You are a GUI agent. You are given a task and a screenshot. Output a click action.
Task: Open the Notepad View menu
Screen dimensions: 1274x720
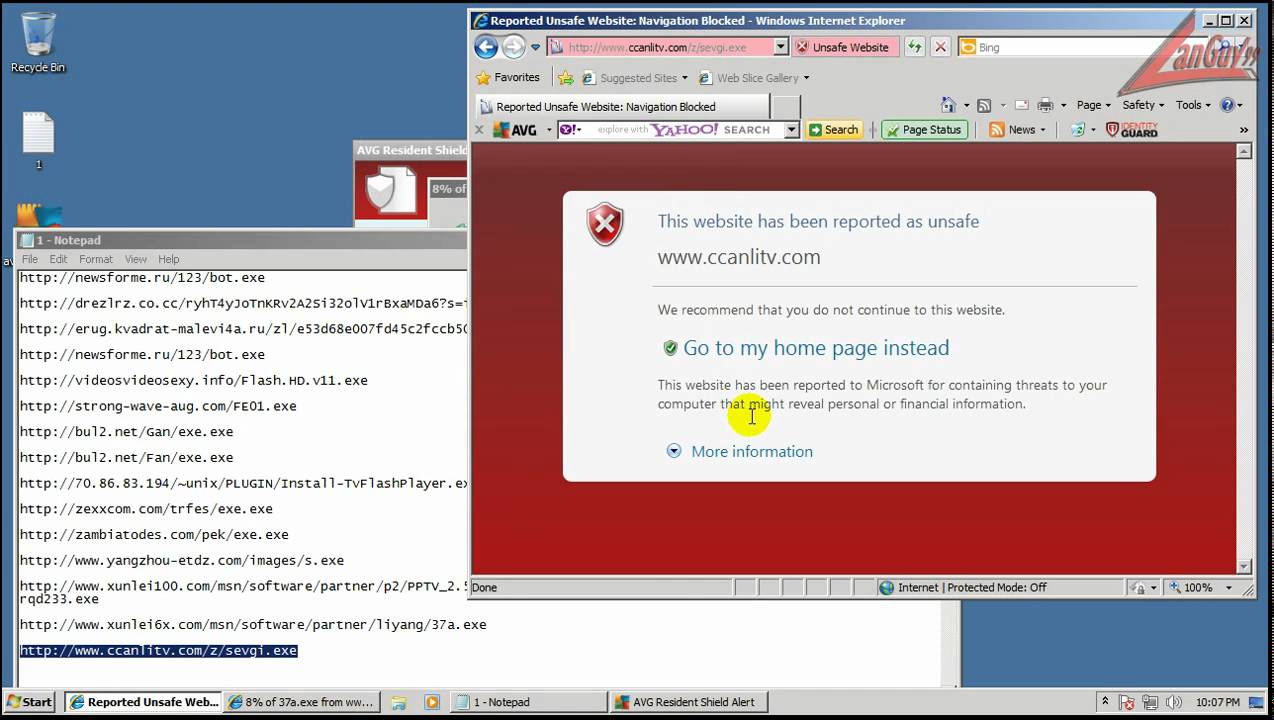[136, 259]
